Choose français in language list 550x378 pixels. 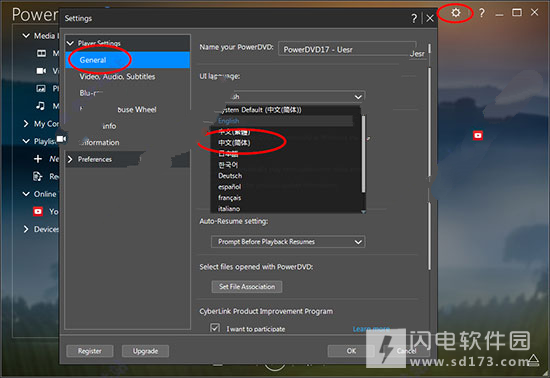click(229, 198)
